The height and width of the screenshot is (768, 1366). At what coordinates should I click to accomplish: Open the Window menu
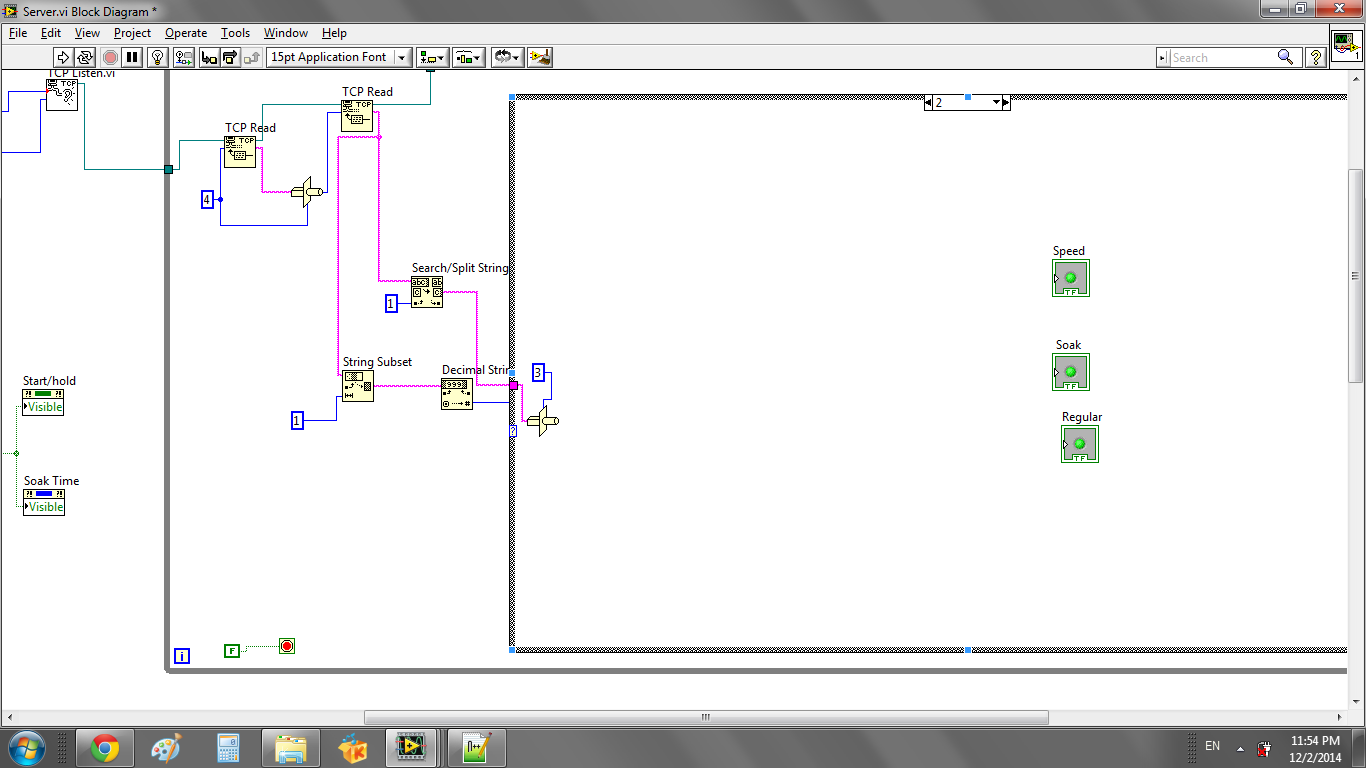coord(286,33)
